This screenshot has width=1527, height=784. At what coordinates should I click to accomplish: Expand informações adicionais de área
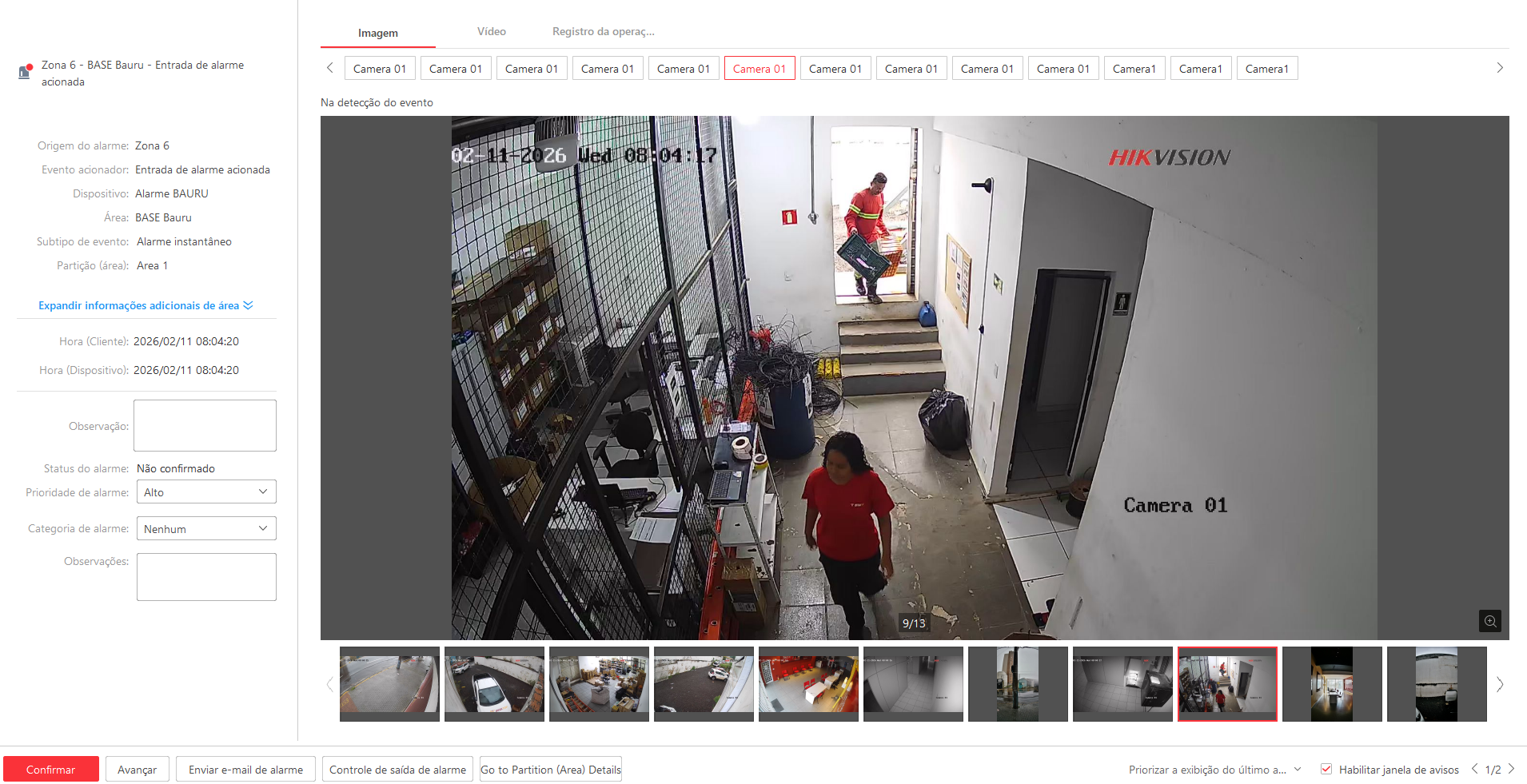pyautogui.click(x=146, y=305)
